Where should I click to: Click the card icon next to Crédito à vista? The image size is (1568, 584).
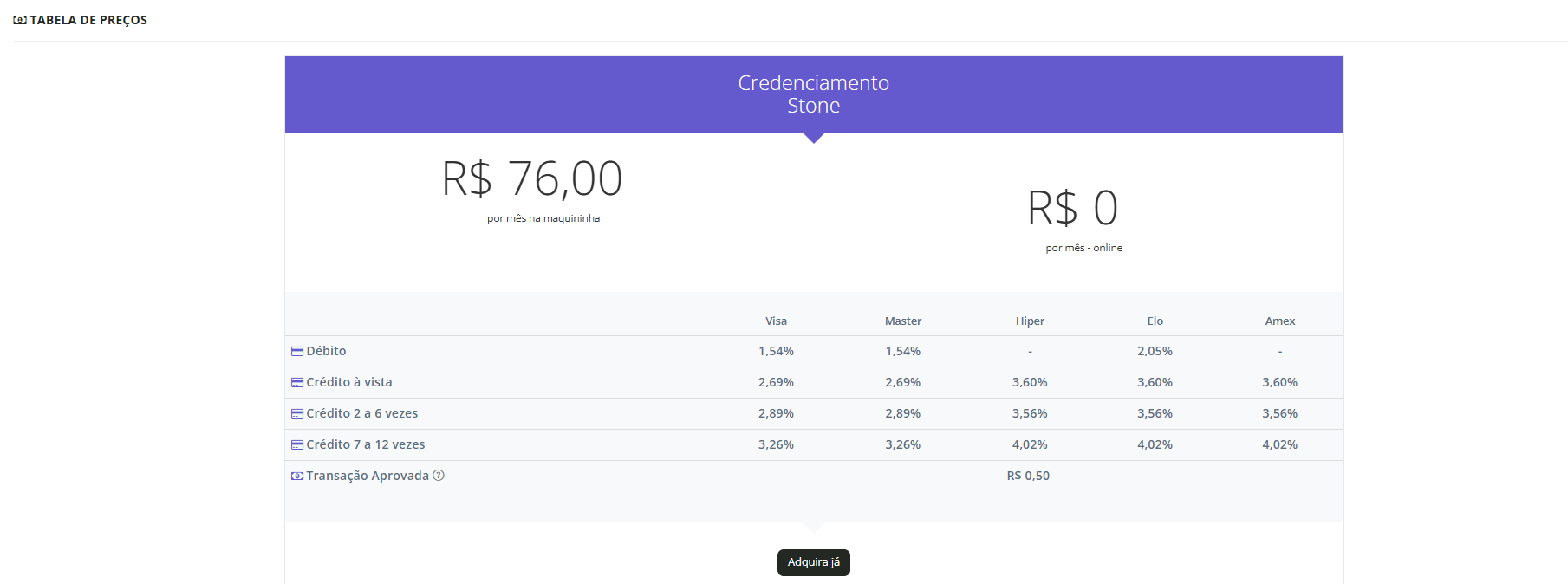point(297,382)
